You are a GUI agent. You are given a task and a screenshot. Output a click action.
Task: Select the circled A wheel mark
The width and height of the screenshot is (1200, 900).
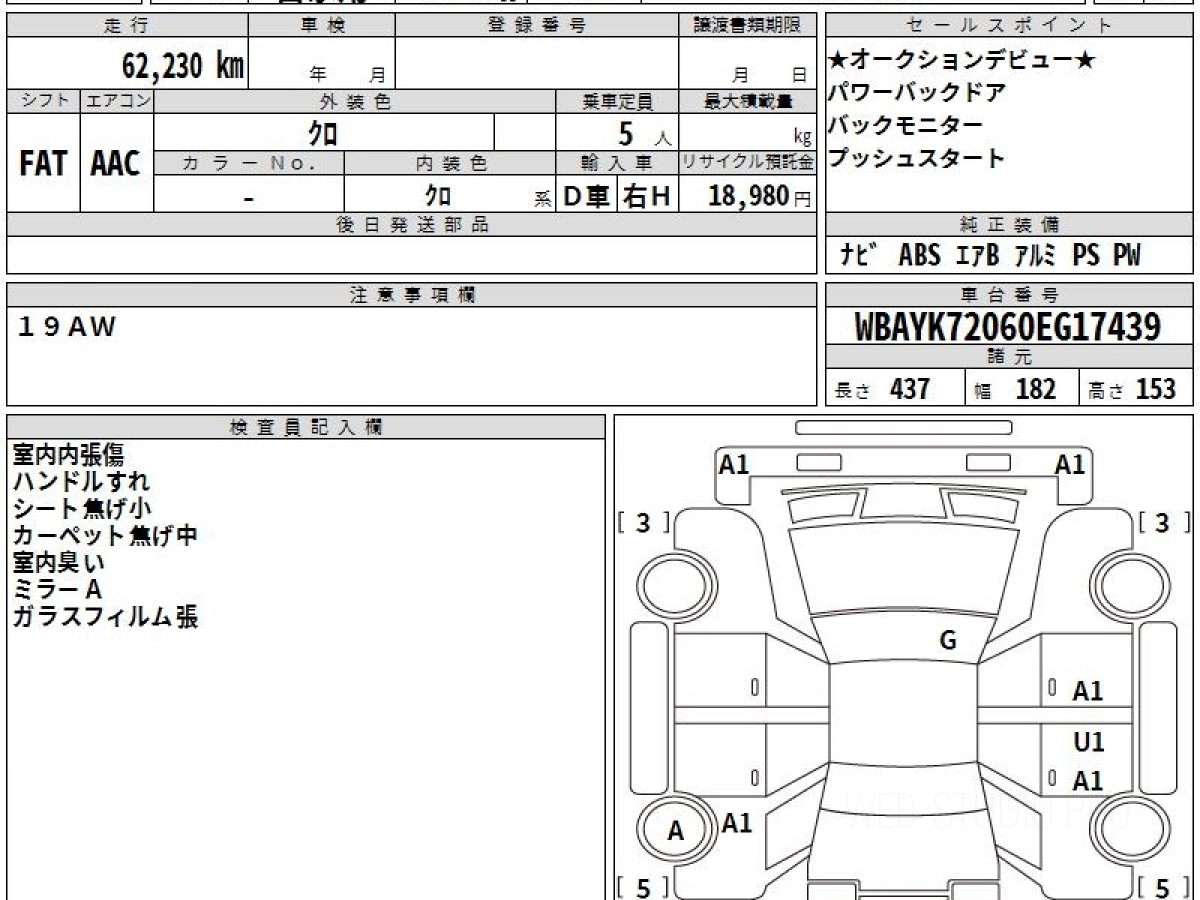675,831
